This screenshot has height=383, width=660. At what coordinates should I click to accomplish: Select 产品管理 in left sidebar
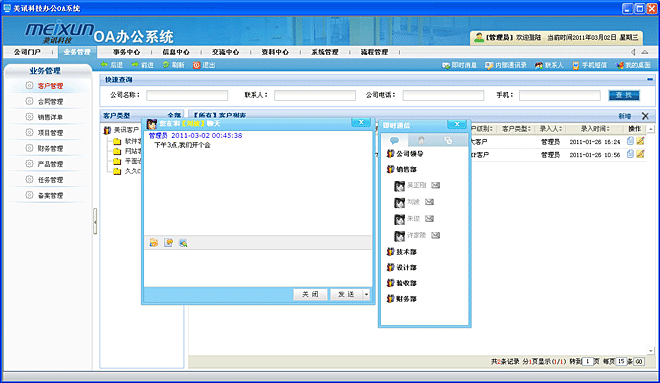(50, 164)
